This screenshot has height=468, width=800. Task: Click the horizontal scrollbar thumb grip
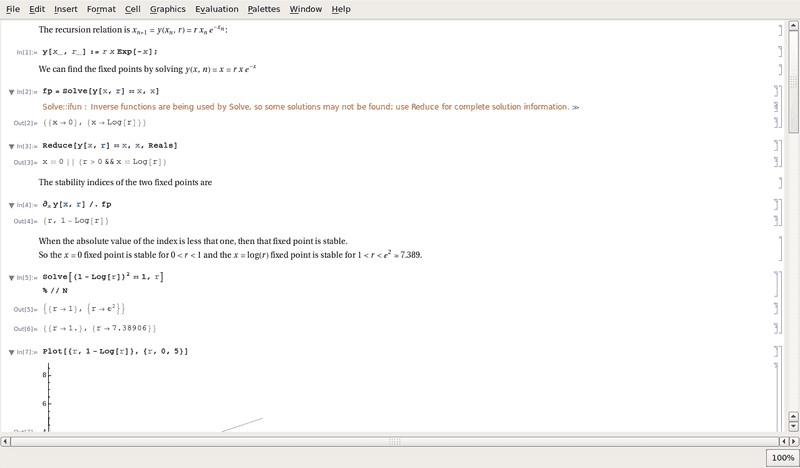click(x=394, y=441)
